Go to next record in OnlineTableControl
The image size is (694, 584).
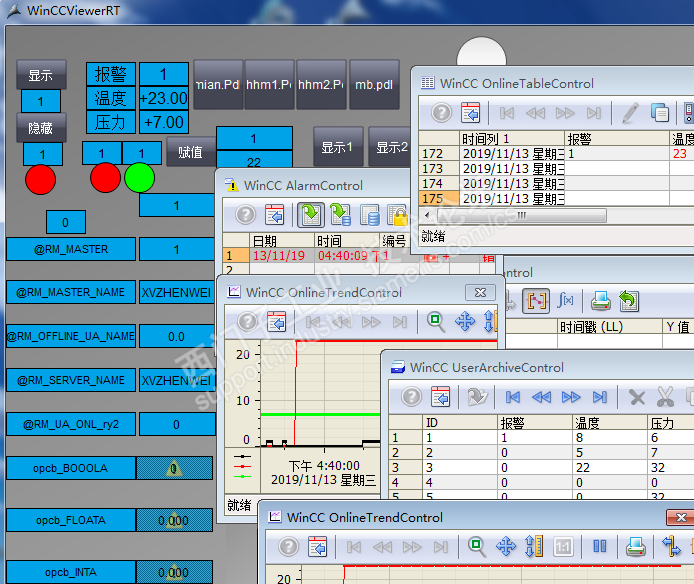coord(565,113)
